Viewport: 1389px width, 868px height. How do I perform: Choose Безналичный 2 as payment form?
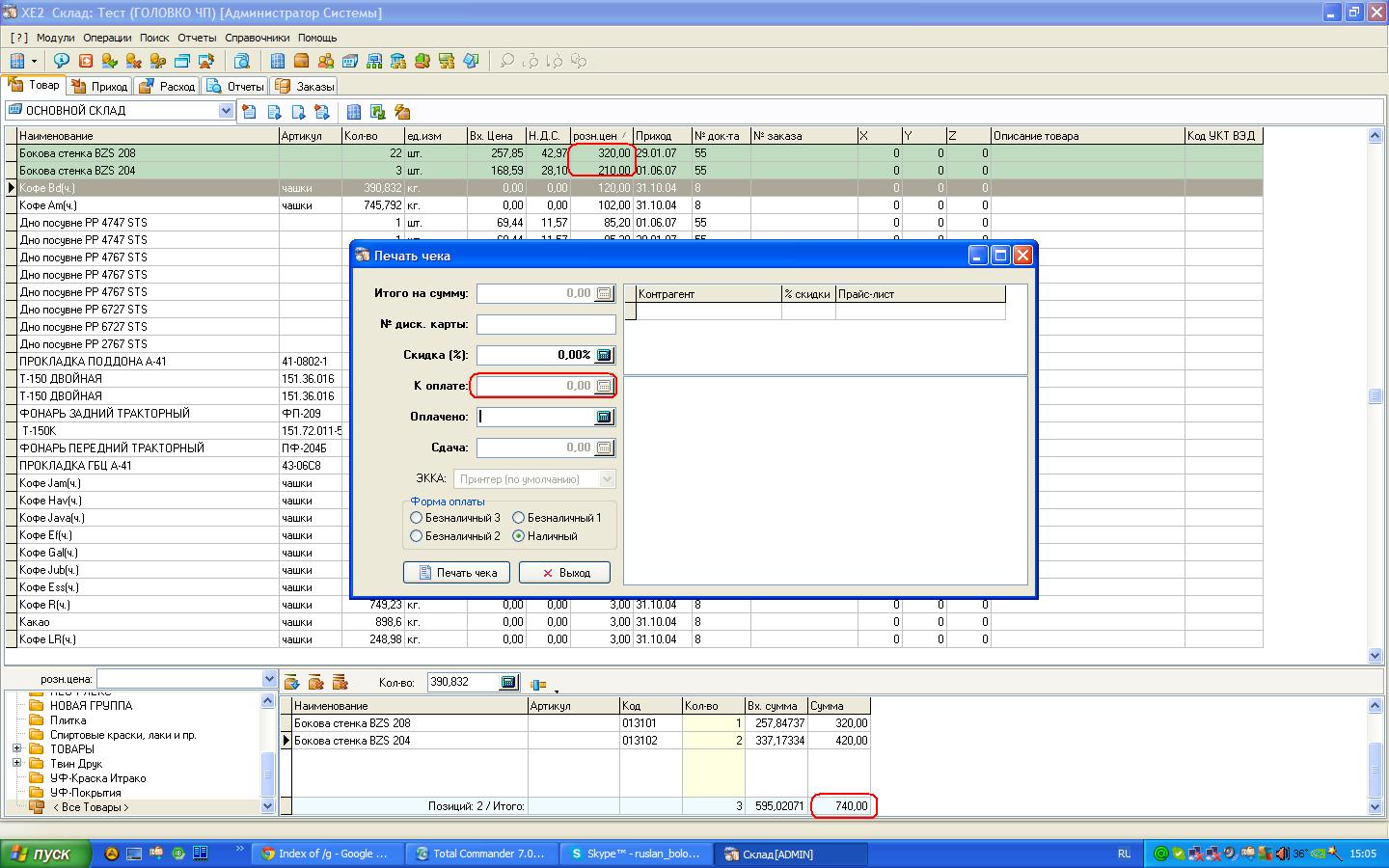pyautogui.click(x=417, y=536)
